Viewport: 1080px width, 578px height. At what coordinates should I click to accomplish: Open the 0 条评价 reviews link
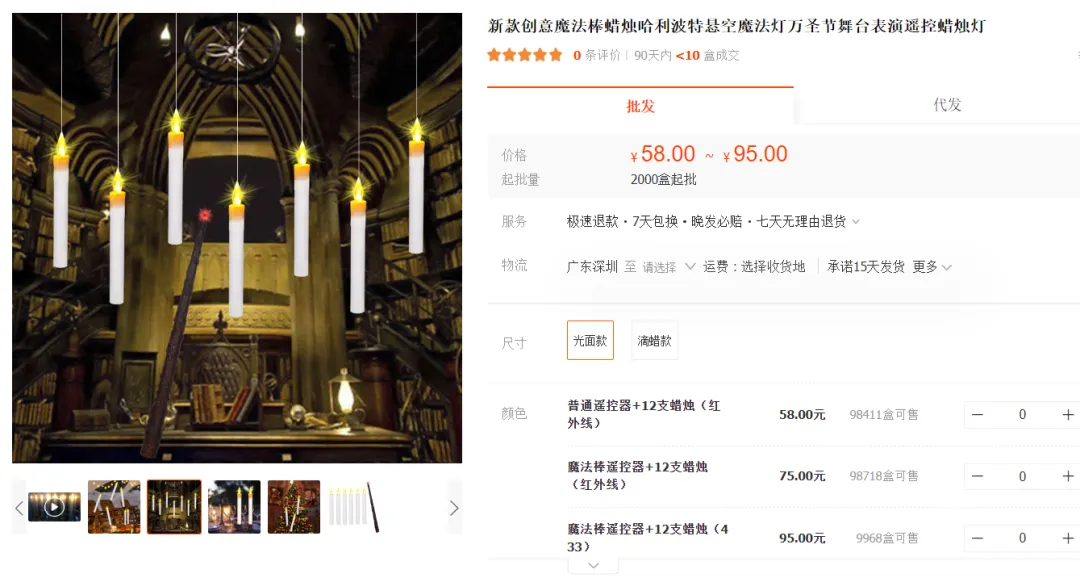pos(596,55)
